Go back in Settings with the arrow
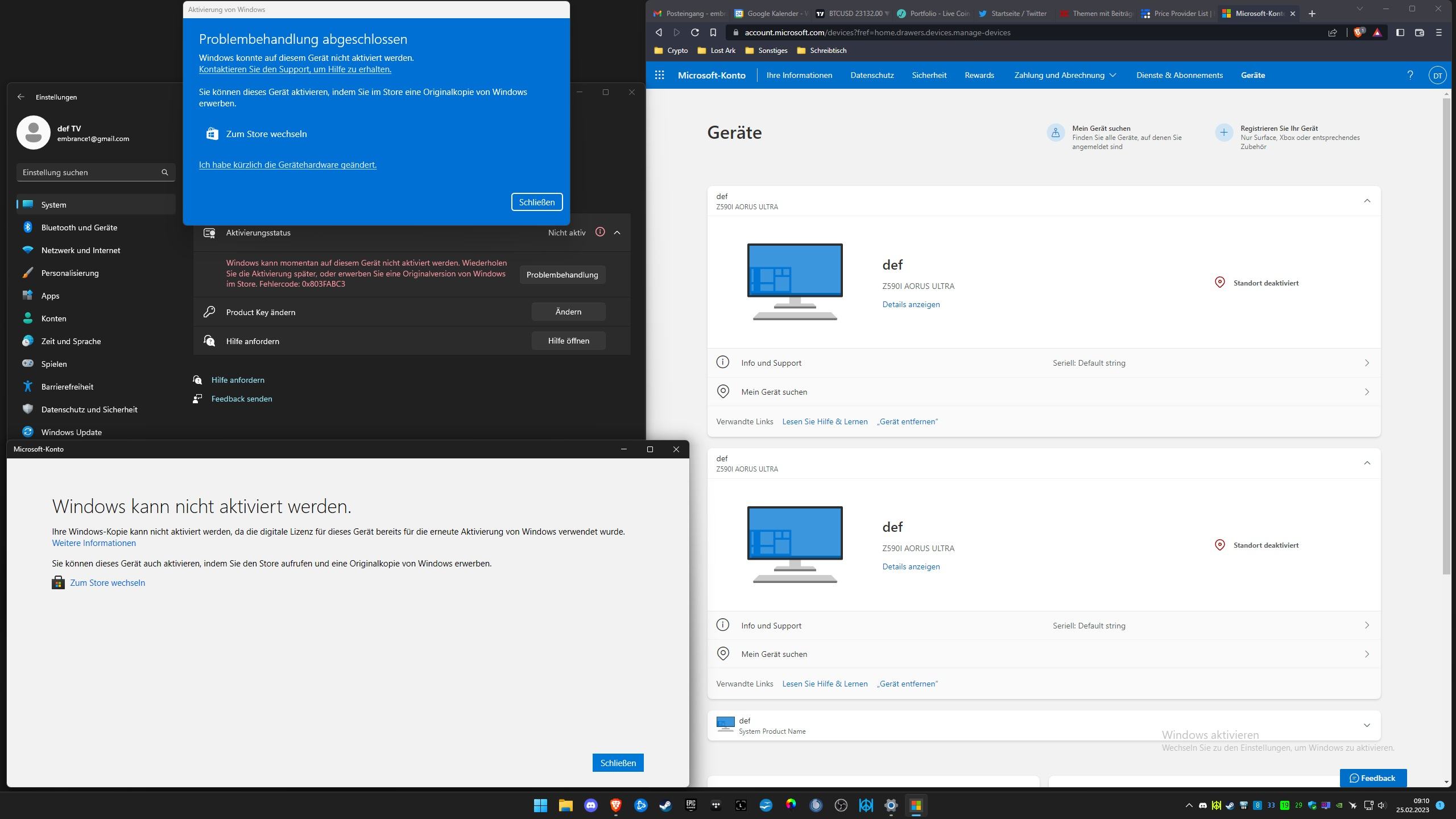The width and height of the screenshot is (1456, 819). [x=21, y=97]
